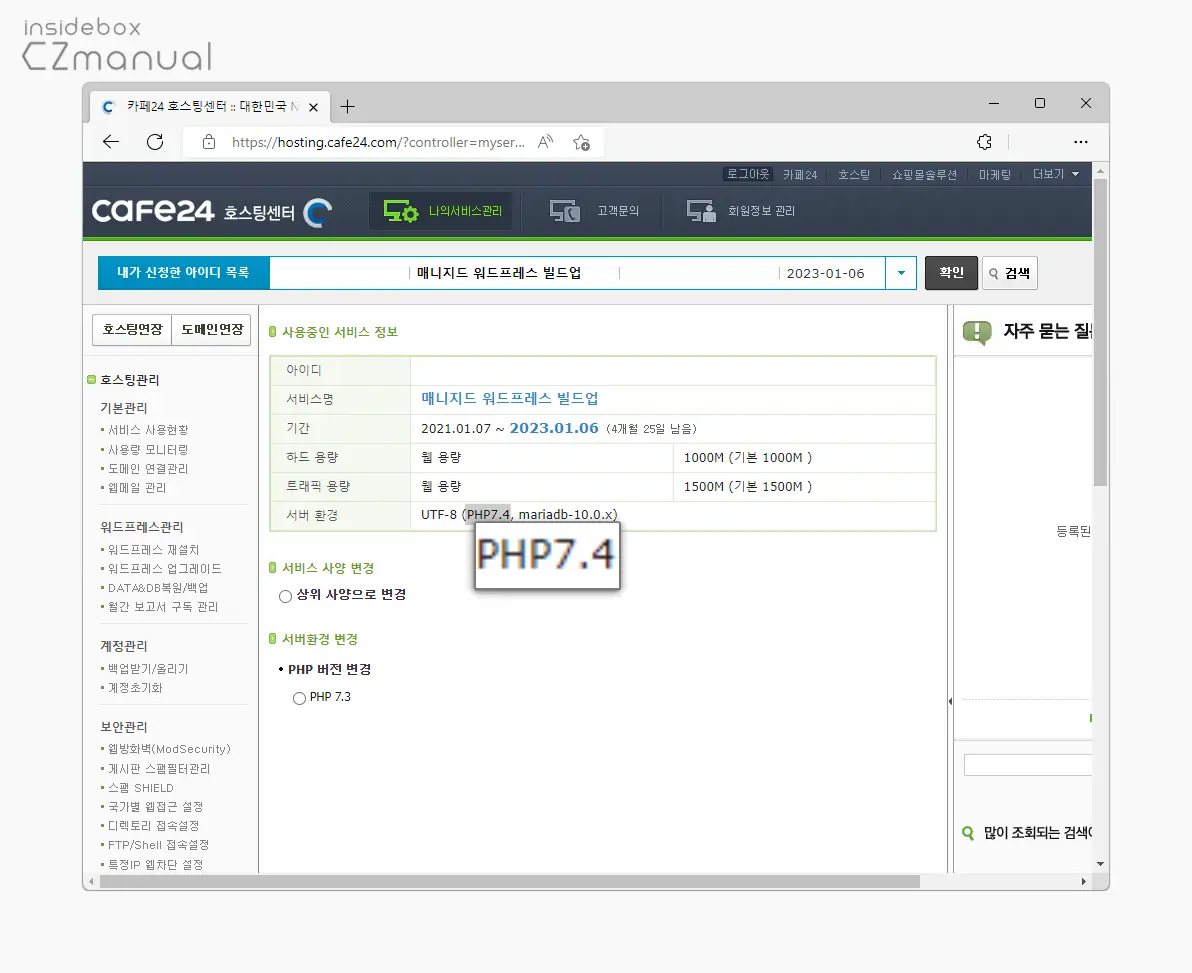
Task: Switch to the 나의서비스관리 tab
Action: 442,211
